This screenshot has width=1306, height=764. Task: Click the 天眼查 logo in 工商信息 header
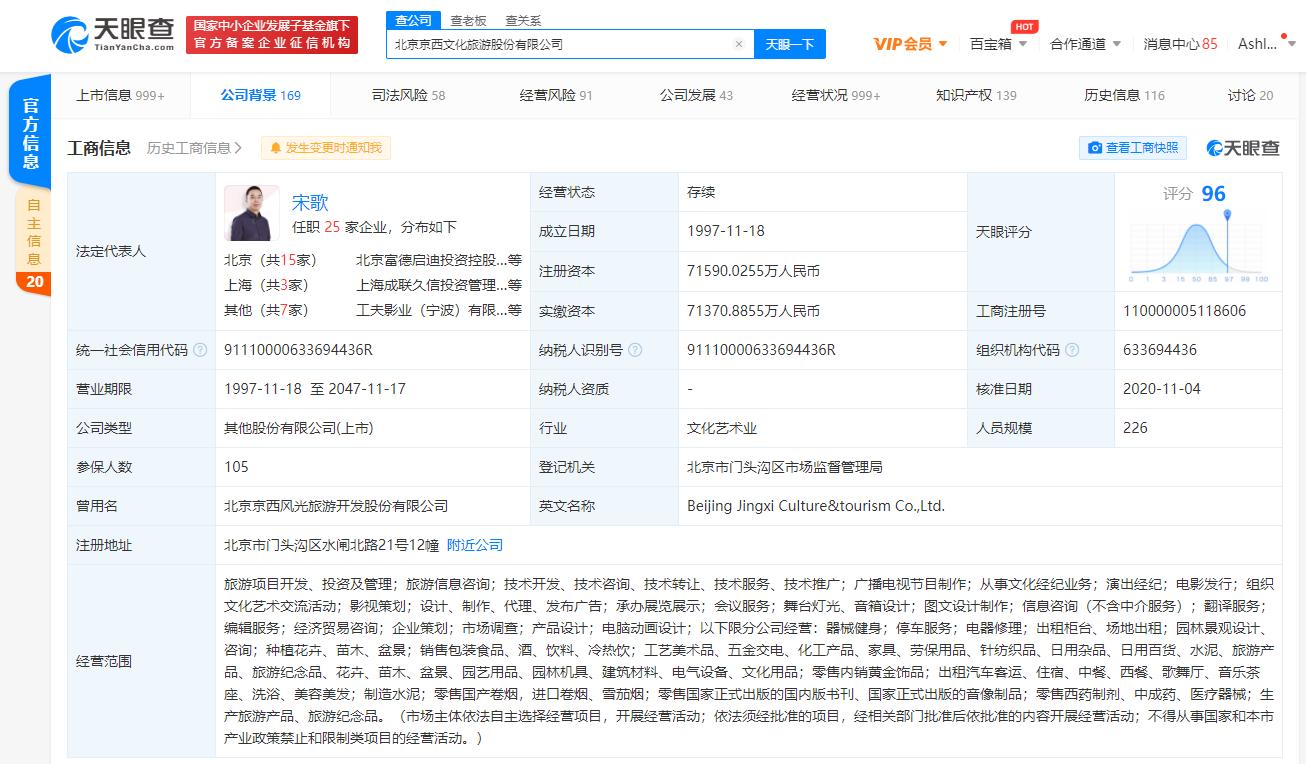(1243, 148)
